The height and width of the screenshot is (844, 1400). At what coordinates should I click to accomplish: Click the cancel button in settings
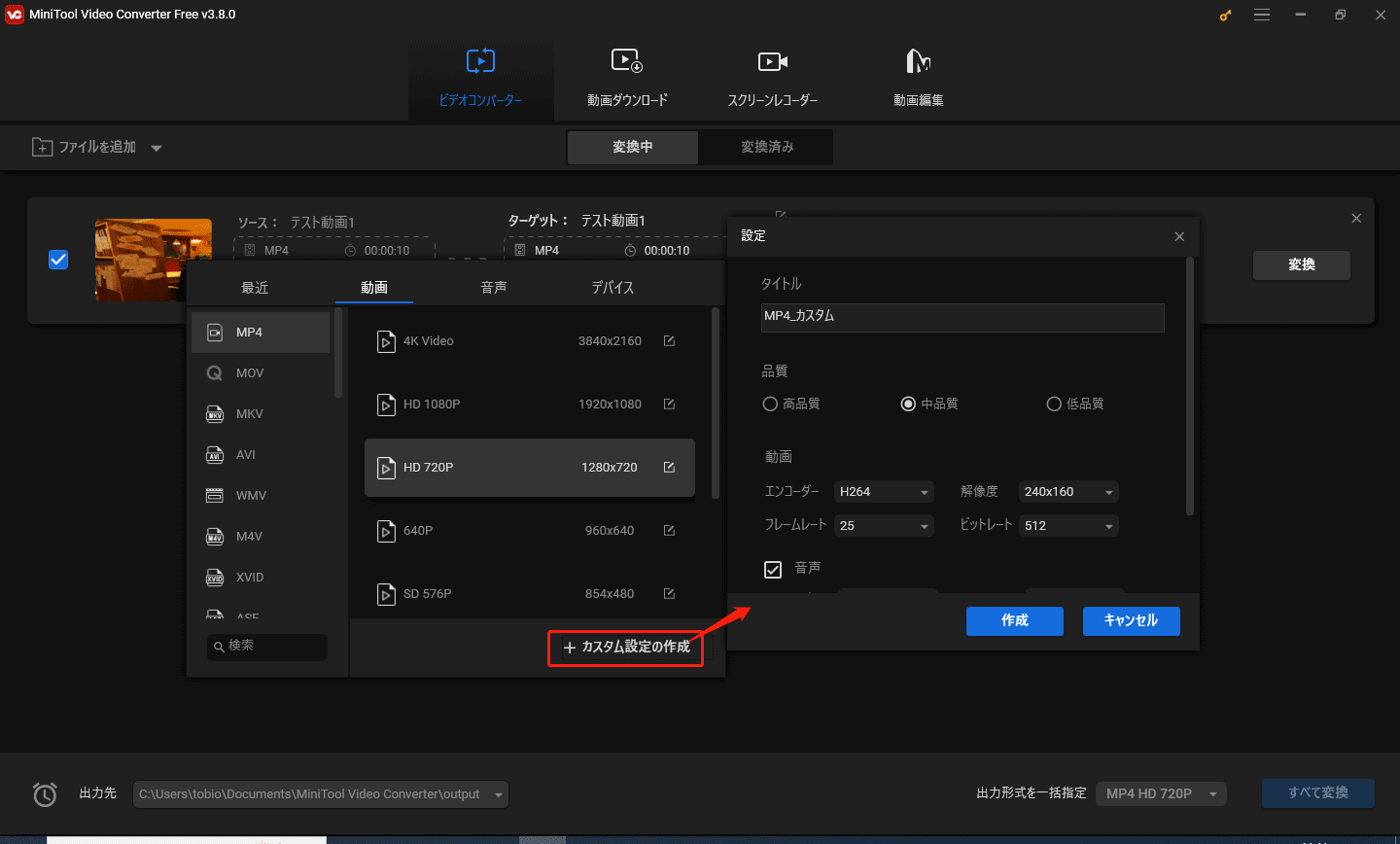click(1132, 621)
